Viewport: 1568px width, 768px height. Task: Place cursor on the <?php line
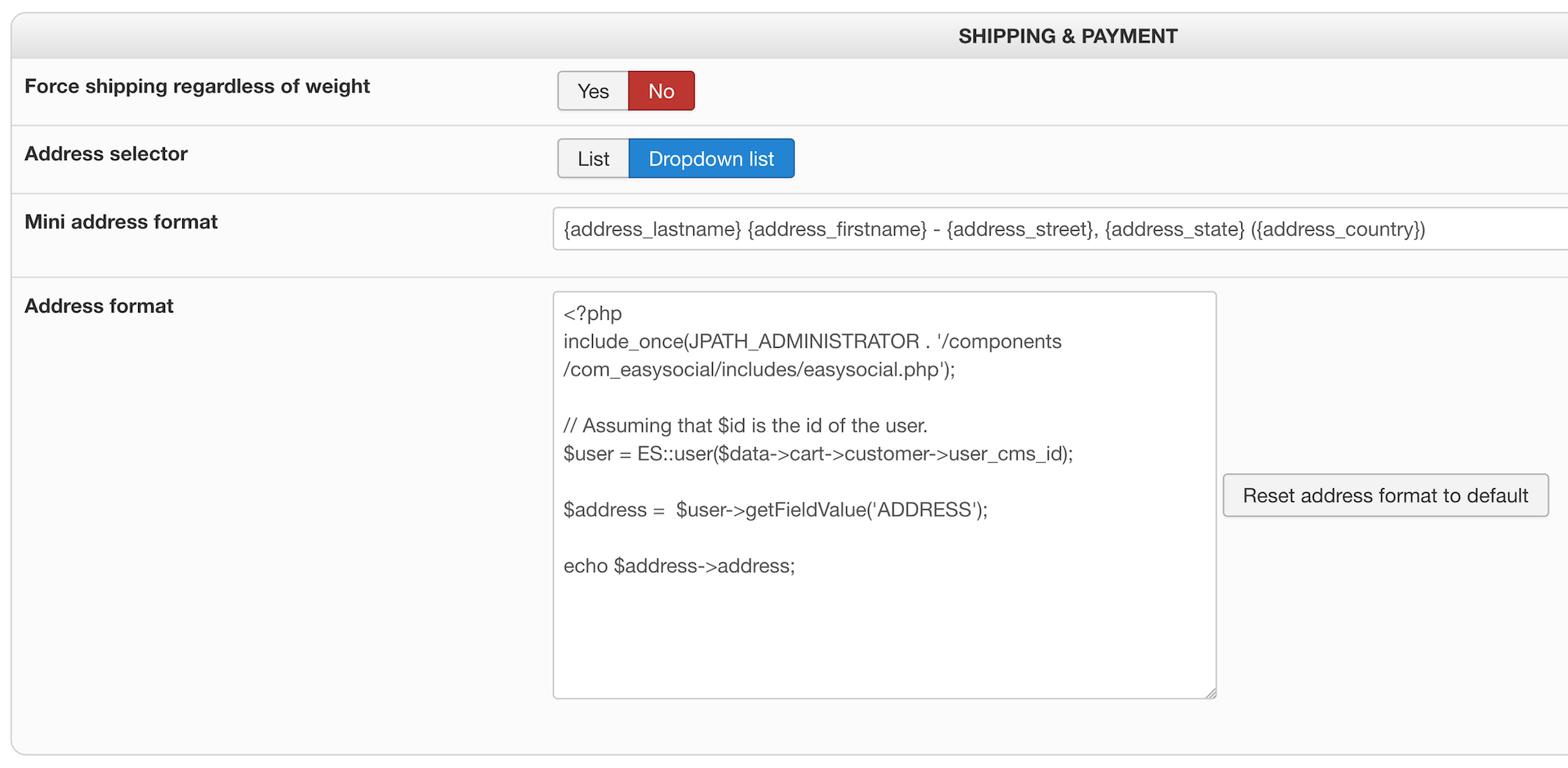click(593, 313)
